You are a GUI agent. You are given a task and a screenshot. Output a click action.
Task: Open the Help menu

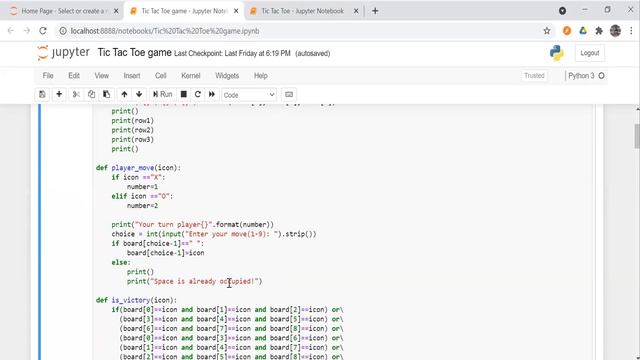tap(260, 76)
